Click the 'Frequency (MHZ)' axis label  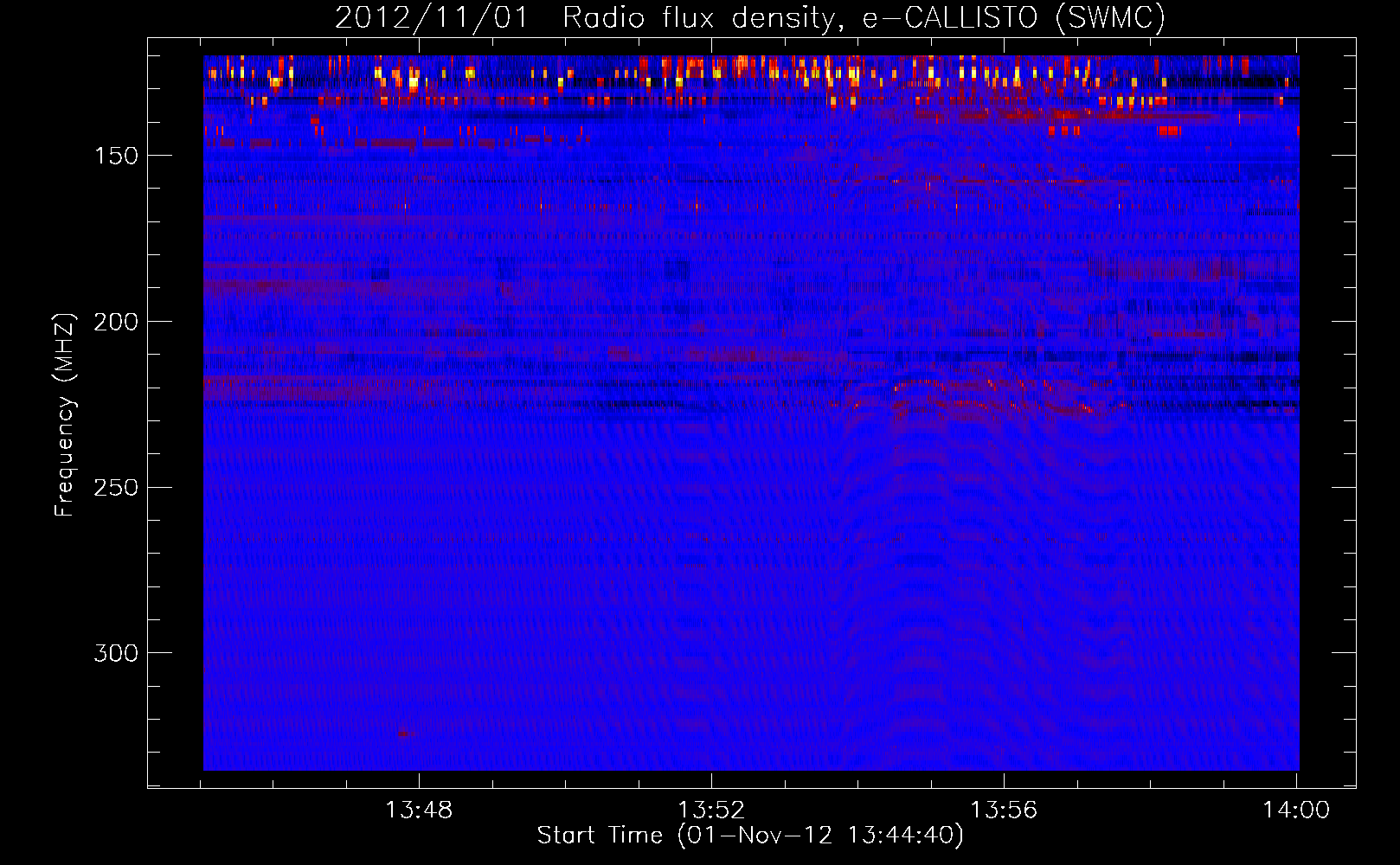(65, 415)
